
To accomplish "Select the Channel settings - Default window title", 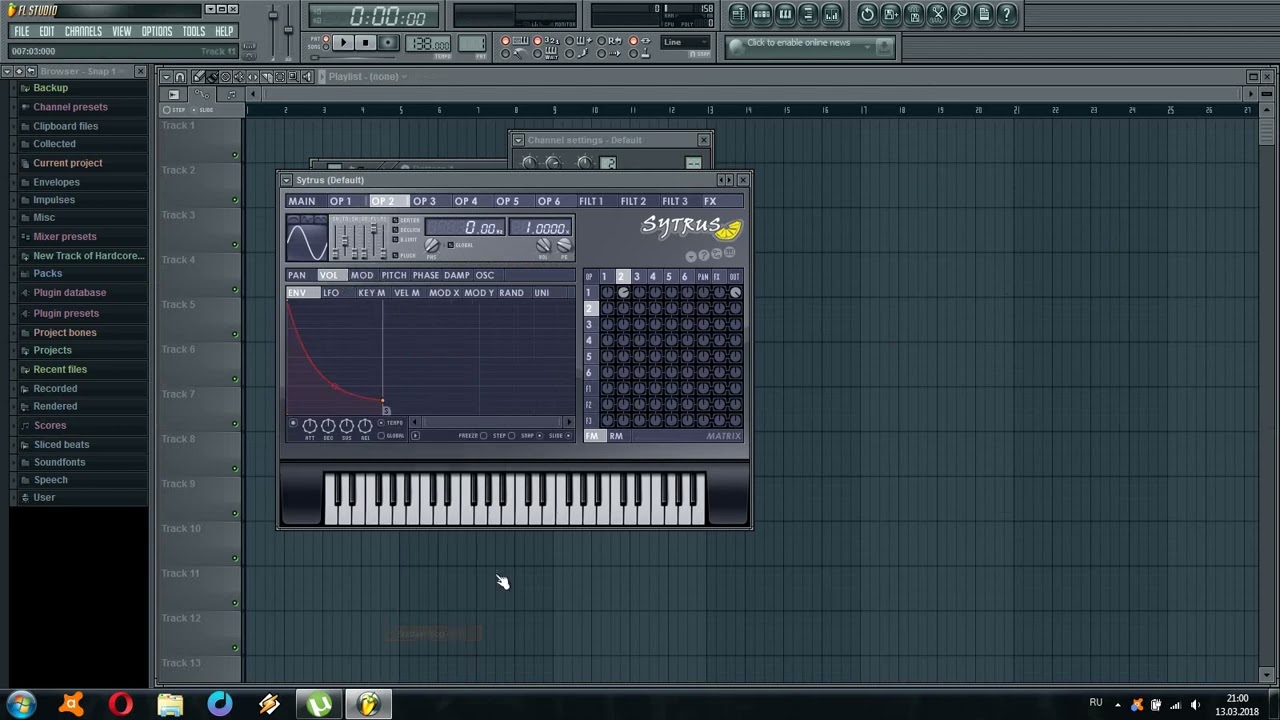I will click(585, 140).
